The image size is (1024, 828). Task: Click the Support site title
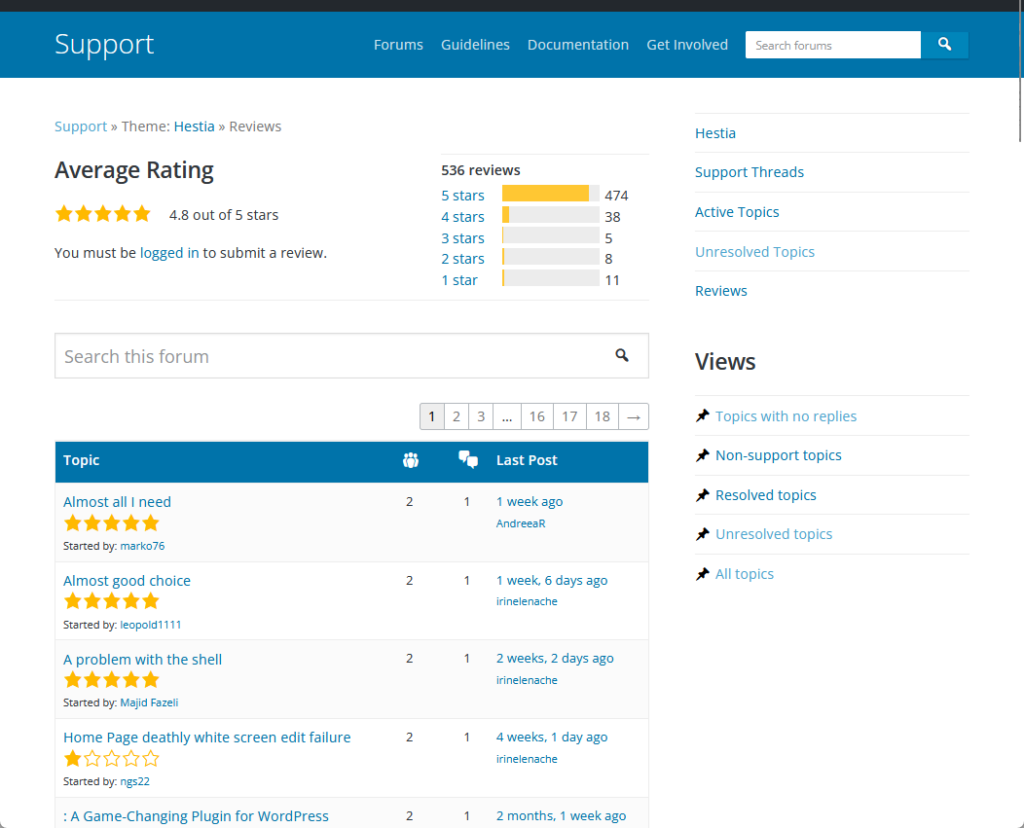point(104,44)
